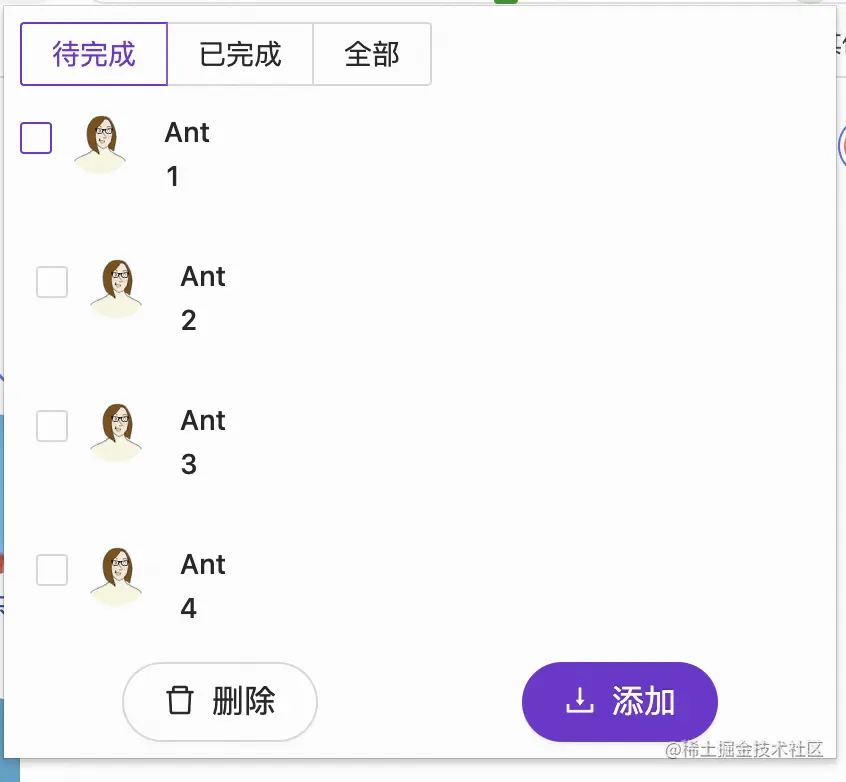Select the 待完成 tab
The image size is (846, 782).
(x=93, y=54)
